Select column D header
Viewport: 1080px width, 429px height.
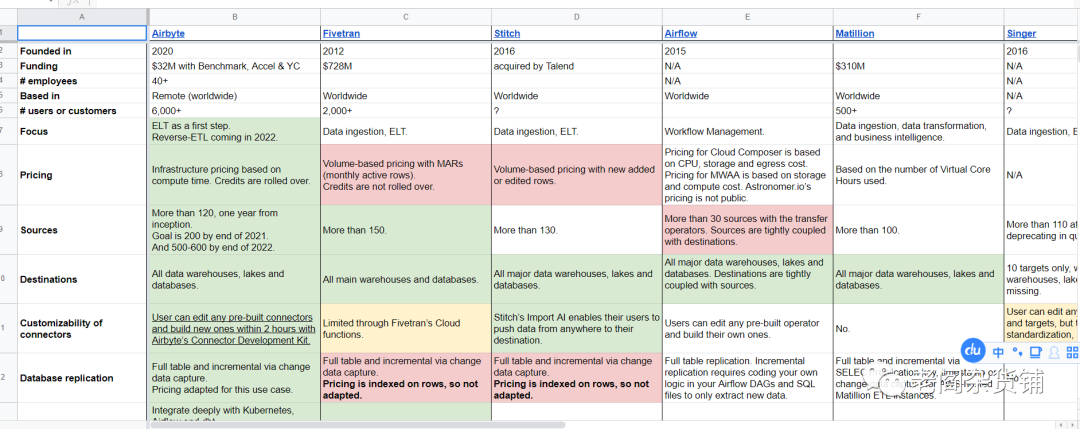coord(577,17)
